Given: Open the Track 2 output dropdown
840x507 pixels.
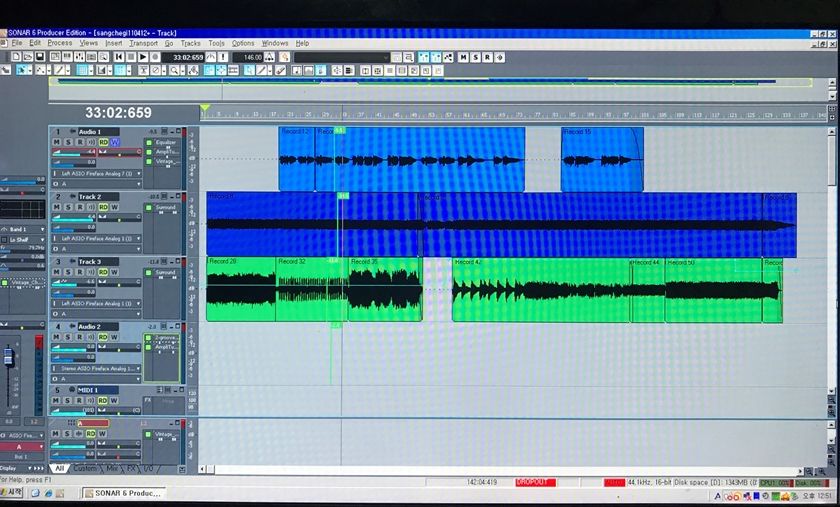Looking at the screenshot, I should [x=97, y=249].
